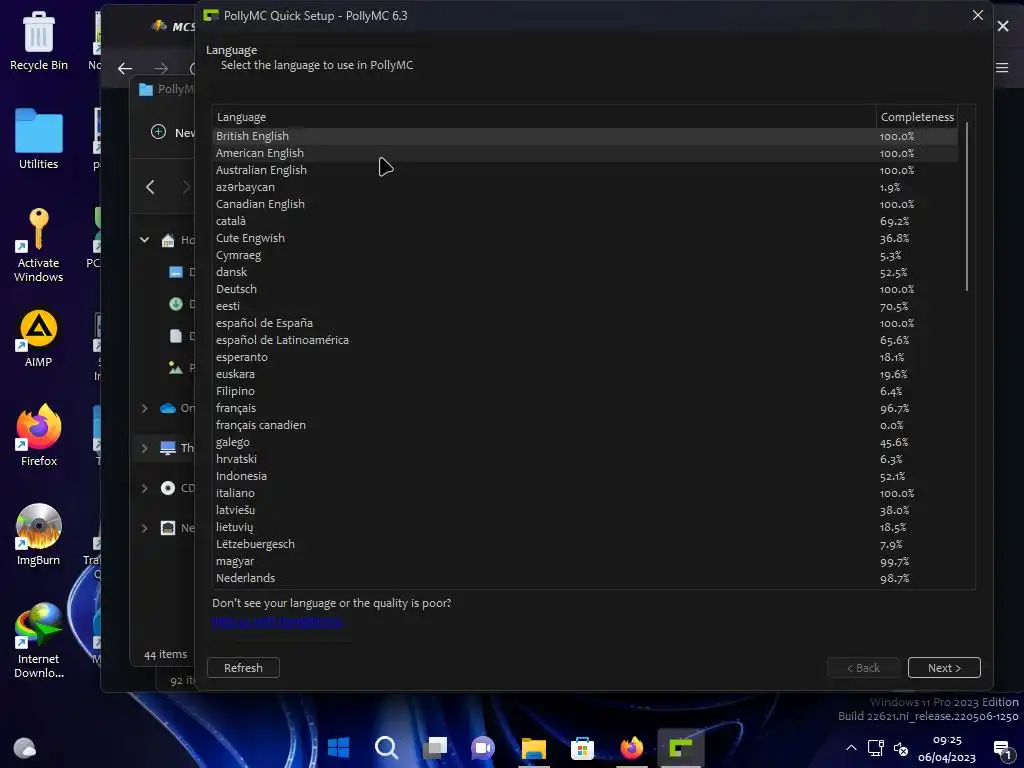Screen dimensions: 1024x768
Task: Collapse the Home tree in File Explorer
Action: tap(144, 240)
